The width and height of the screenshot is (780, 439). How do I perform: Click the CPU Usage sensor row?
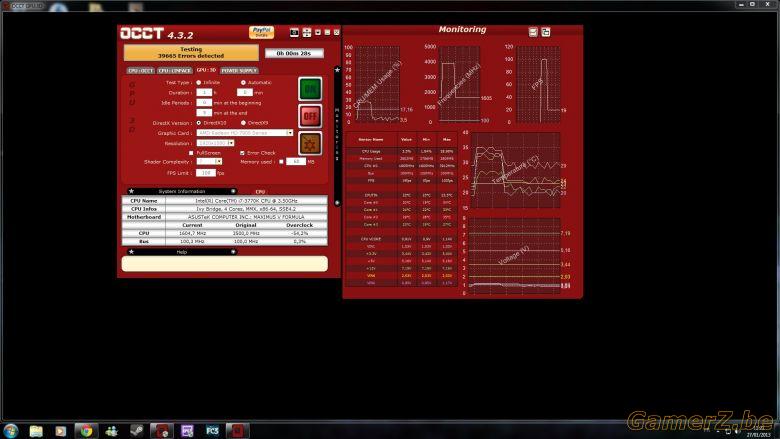click(x=400, y=151)
